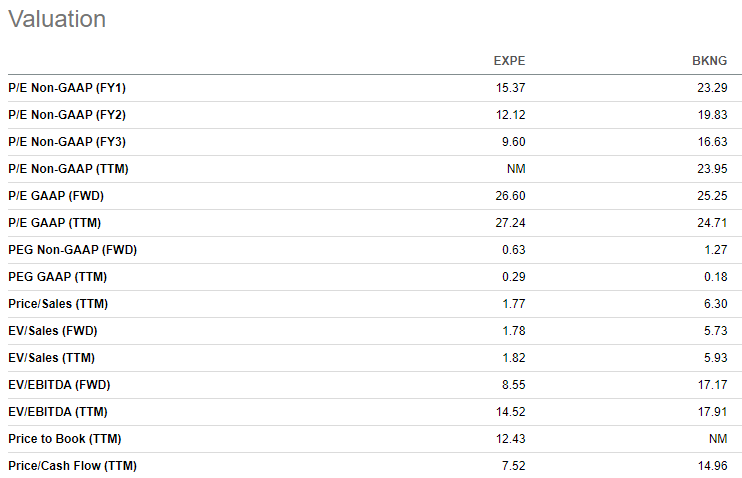Select PEG Non-GAAP (FWD) metric label
Image resolution: width=742 pixels, height=478 pixels.
[x=72, y=250]
